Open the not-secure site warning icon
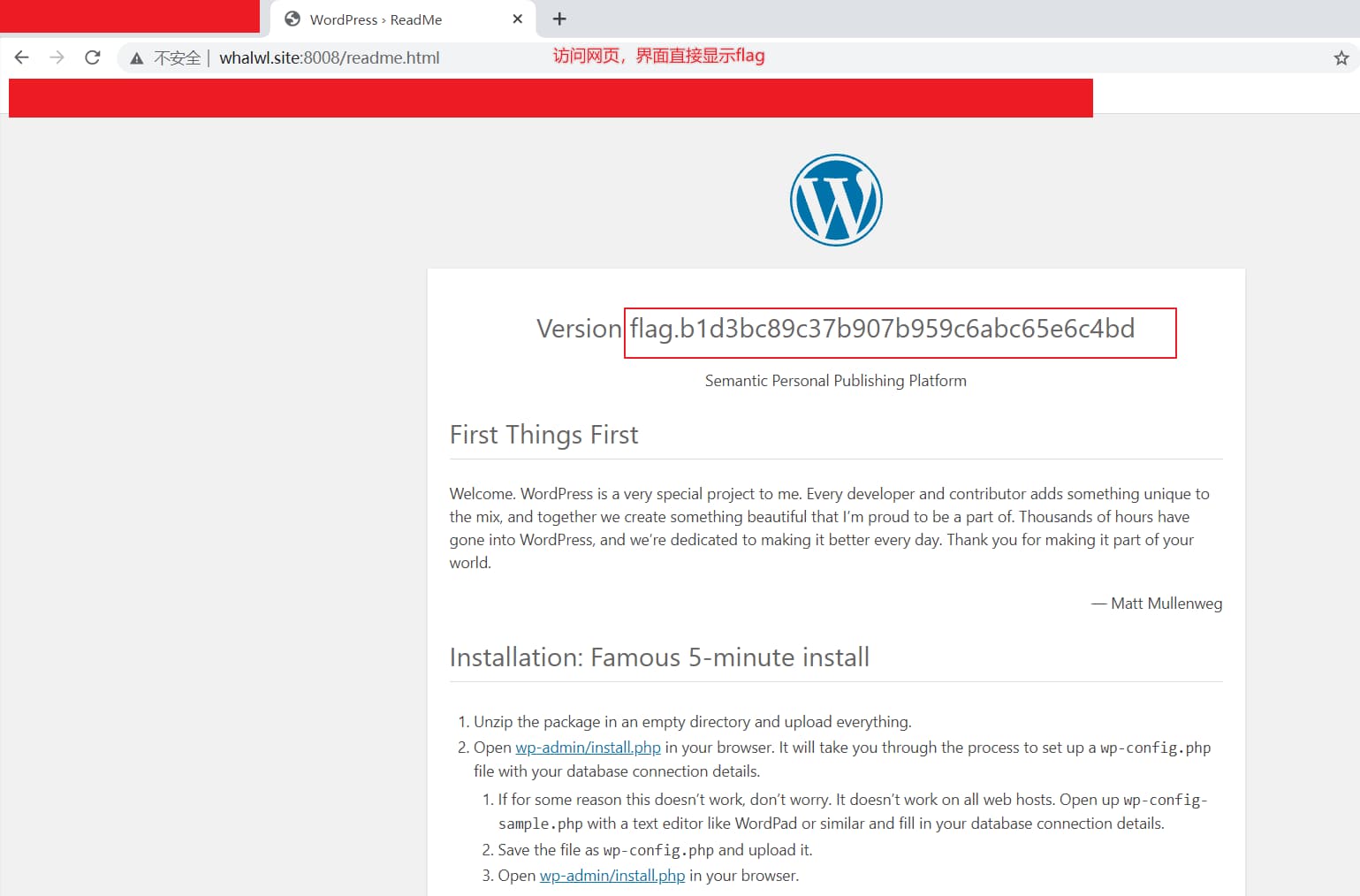The width and height of the screenshot is (1360, 896). pyautogui.click(x=137, y=58)
